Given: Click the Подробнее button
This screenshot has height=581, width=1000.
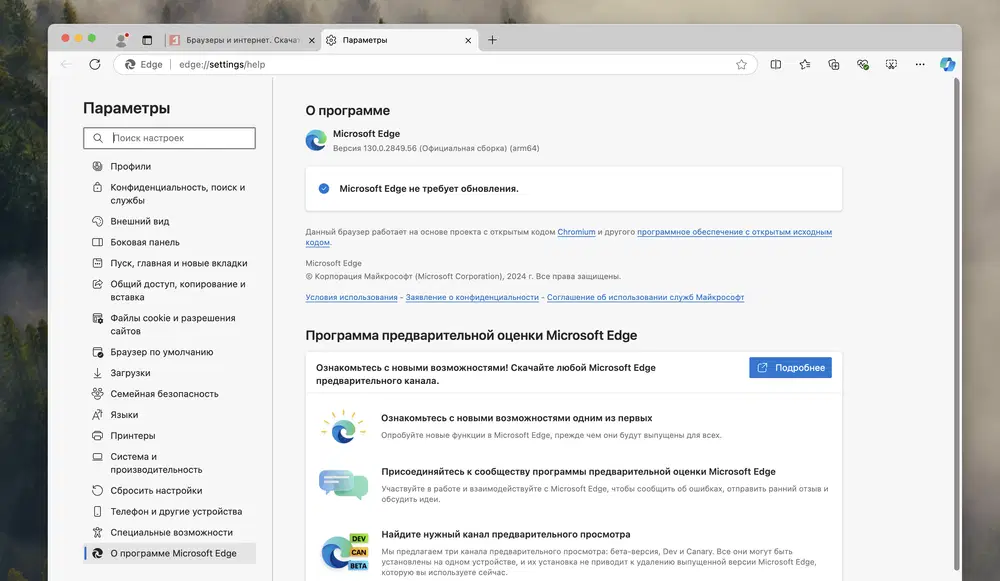Looking at the screenshot, I should [790, 368].
